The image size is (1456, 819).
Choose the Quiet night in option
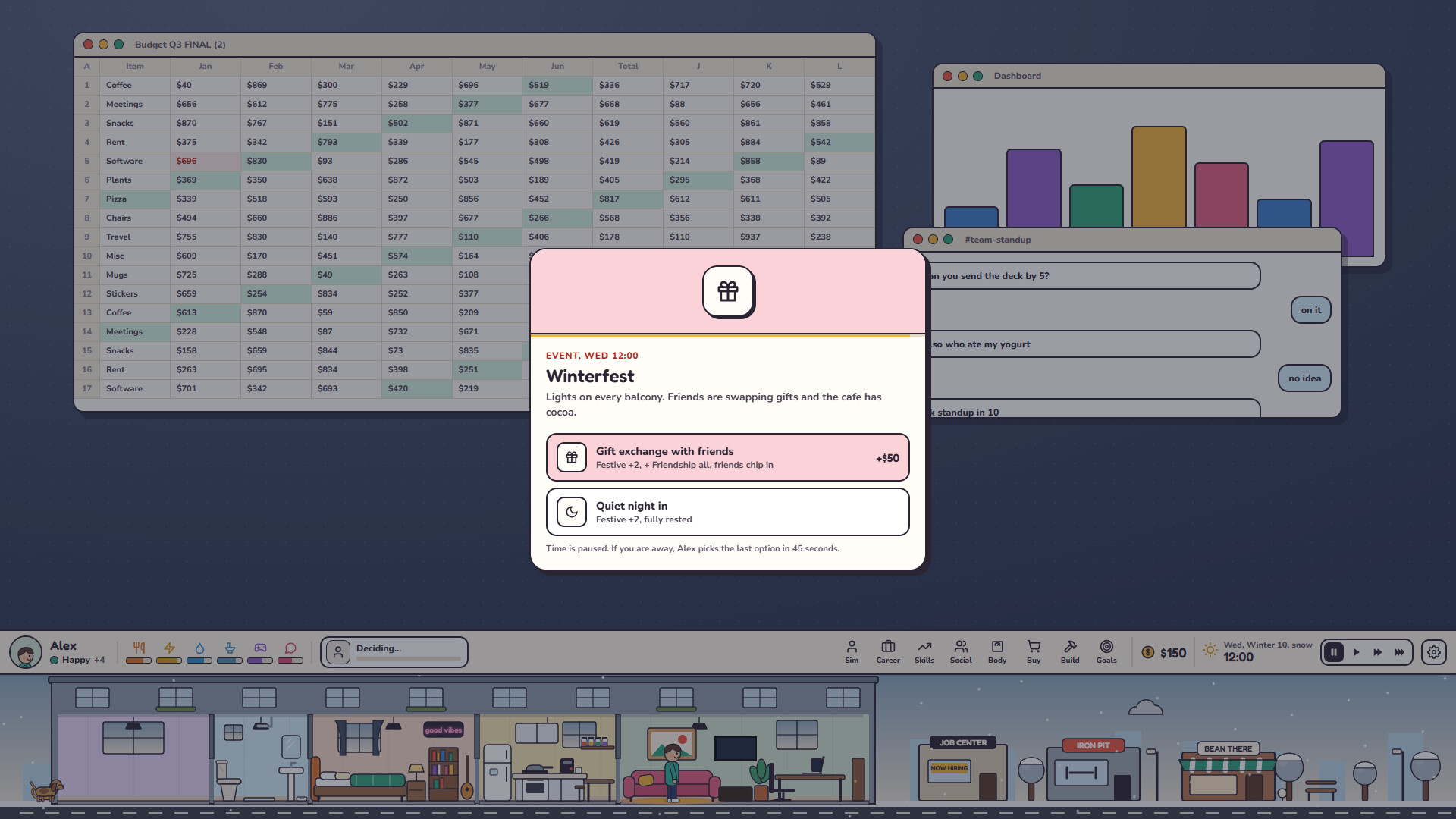pyautogui.click(x=727, y=512)
